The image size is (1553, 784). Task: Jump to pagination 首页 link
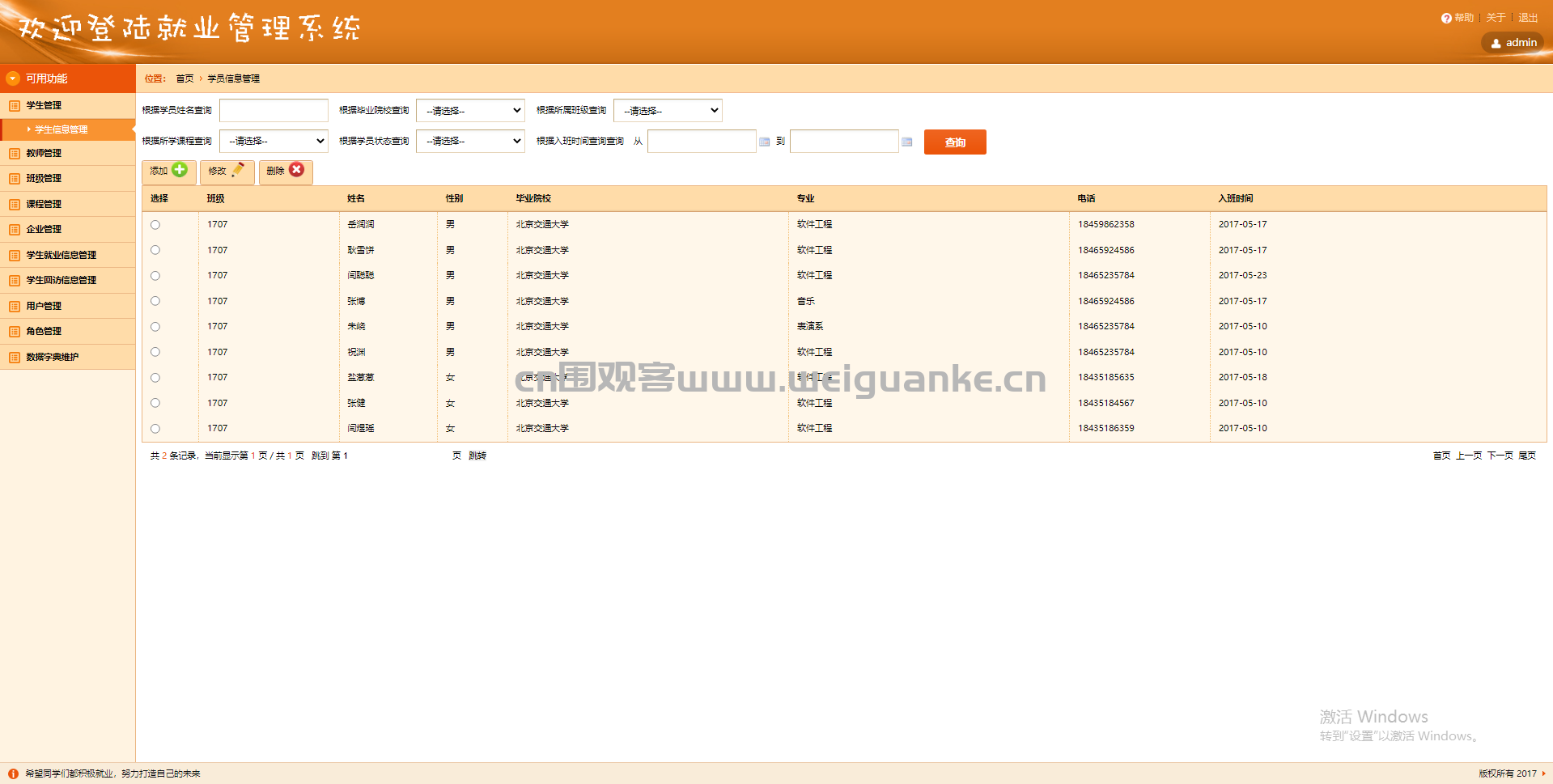pos(1442,456)
